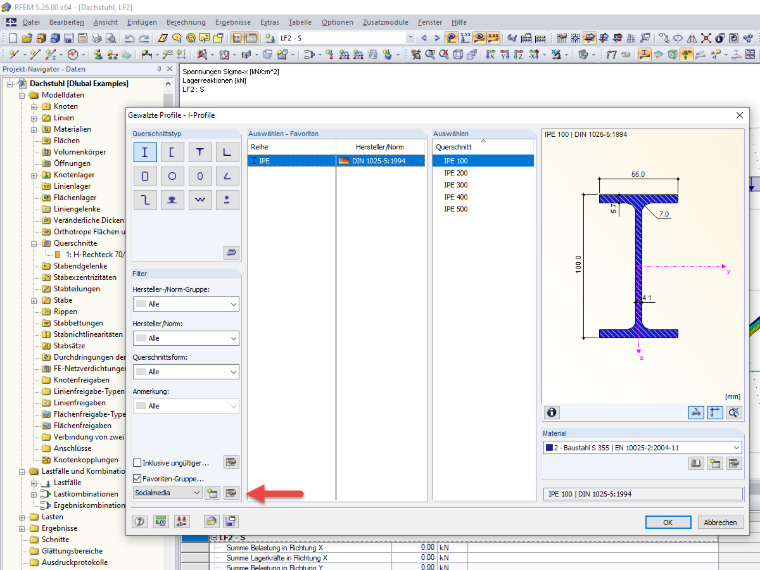This screenshot has width=760, height=570.
Task: Select the IPE 200 cross-section
Action: tap(483, 173)
